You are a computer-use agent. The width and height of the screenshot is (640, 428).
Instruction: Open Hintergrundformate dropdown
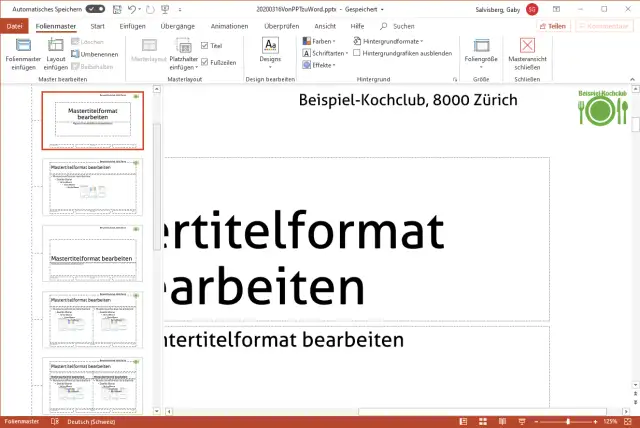pyautogui.click(x=390, y=41)
